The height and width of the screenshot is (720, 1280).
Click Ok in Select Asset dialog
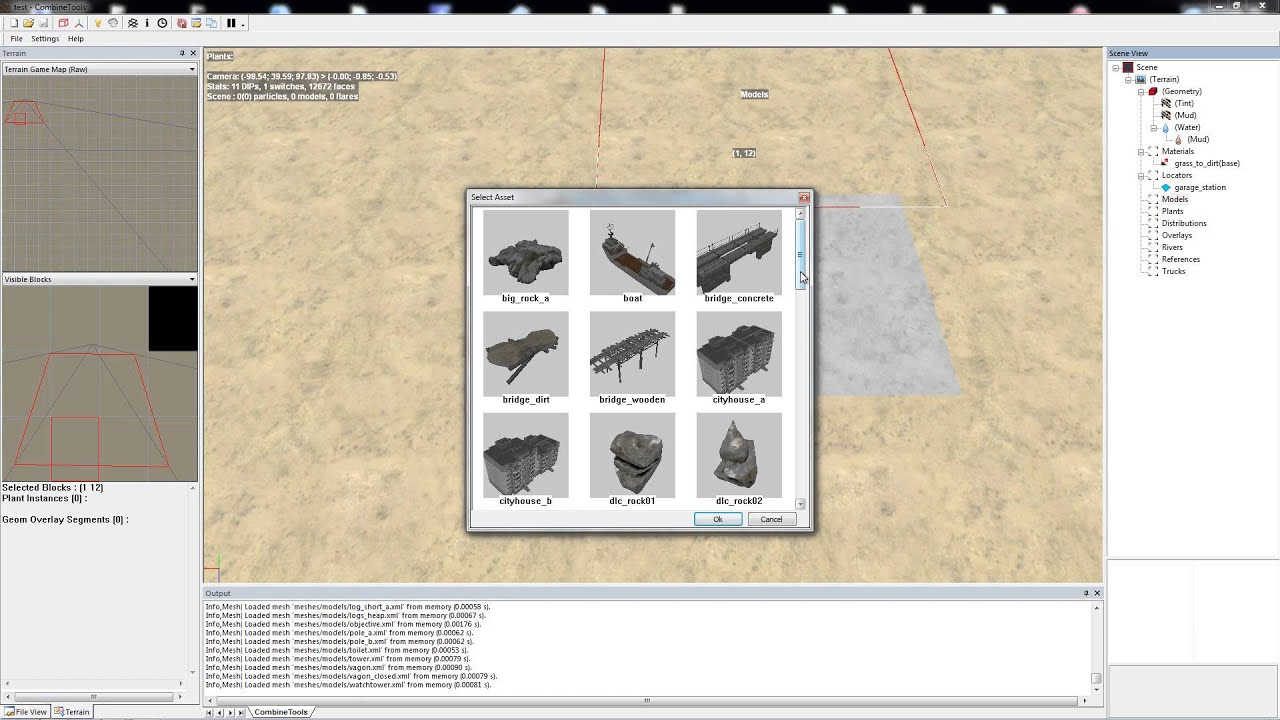(718, 519)
